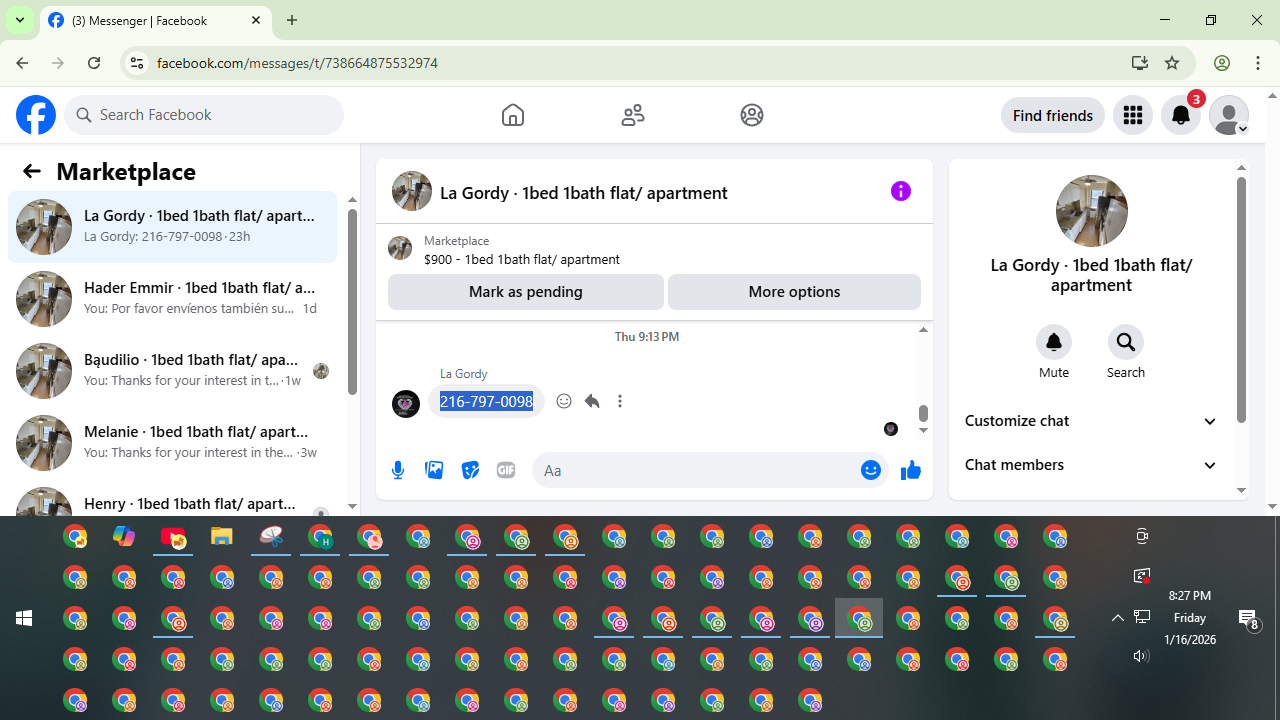Mute this conversation with bell icon
The image size is (1280, 720).
pyautogui.click(x=1054, y=342)
